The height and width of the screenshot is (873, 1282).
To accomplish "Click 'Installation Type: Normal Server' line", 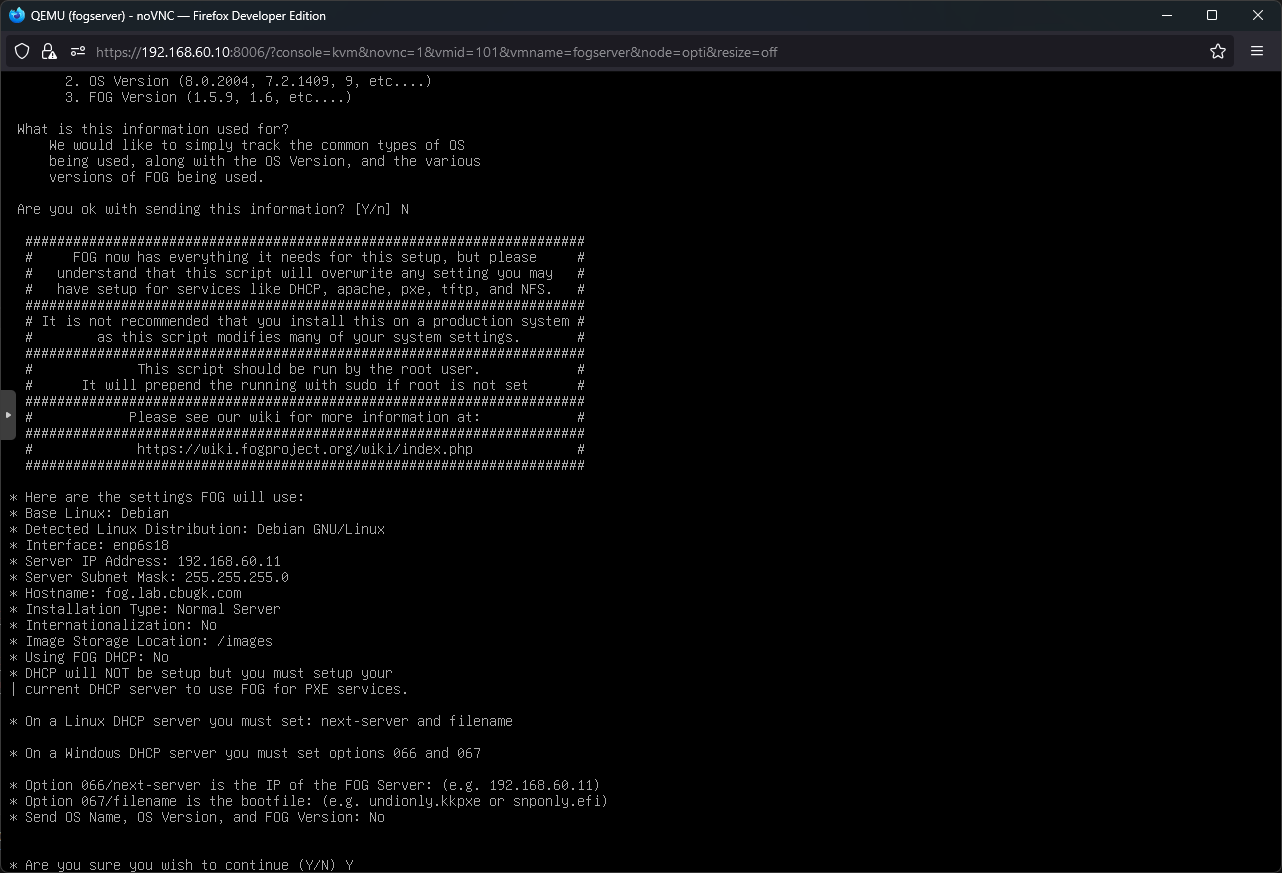I will click(x=145, y=609).
